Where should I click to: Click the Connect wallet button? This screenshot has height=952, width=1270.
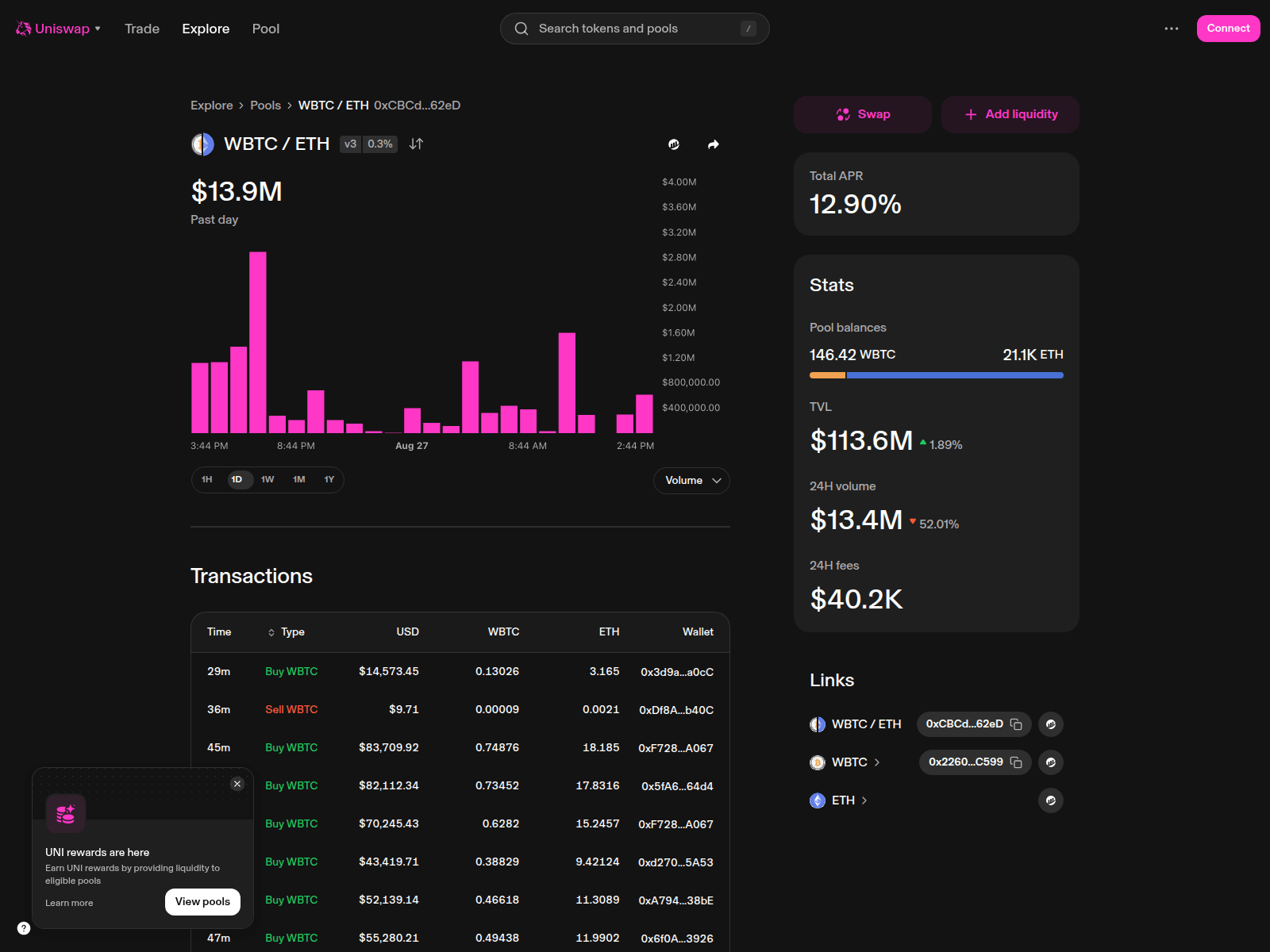(x=1228, y=29)
